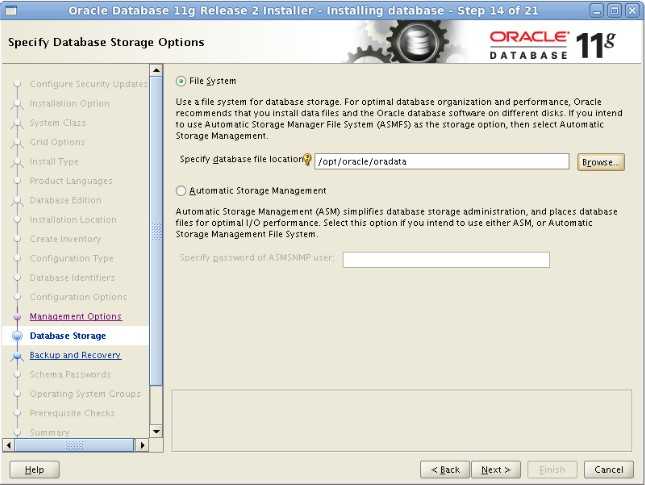
Task: Click the disabled Finish button
Action: tap(552, 469)
